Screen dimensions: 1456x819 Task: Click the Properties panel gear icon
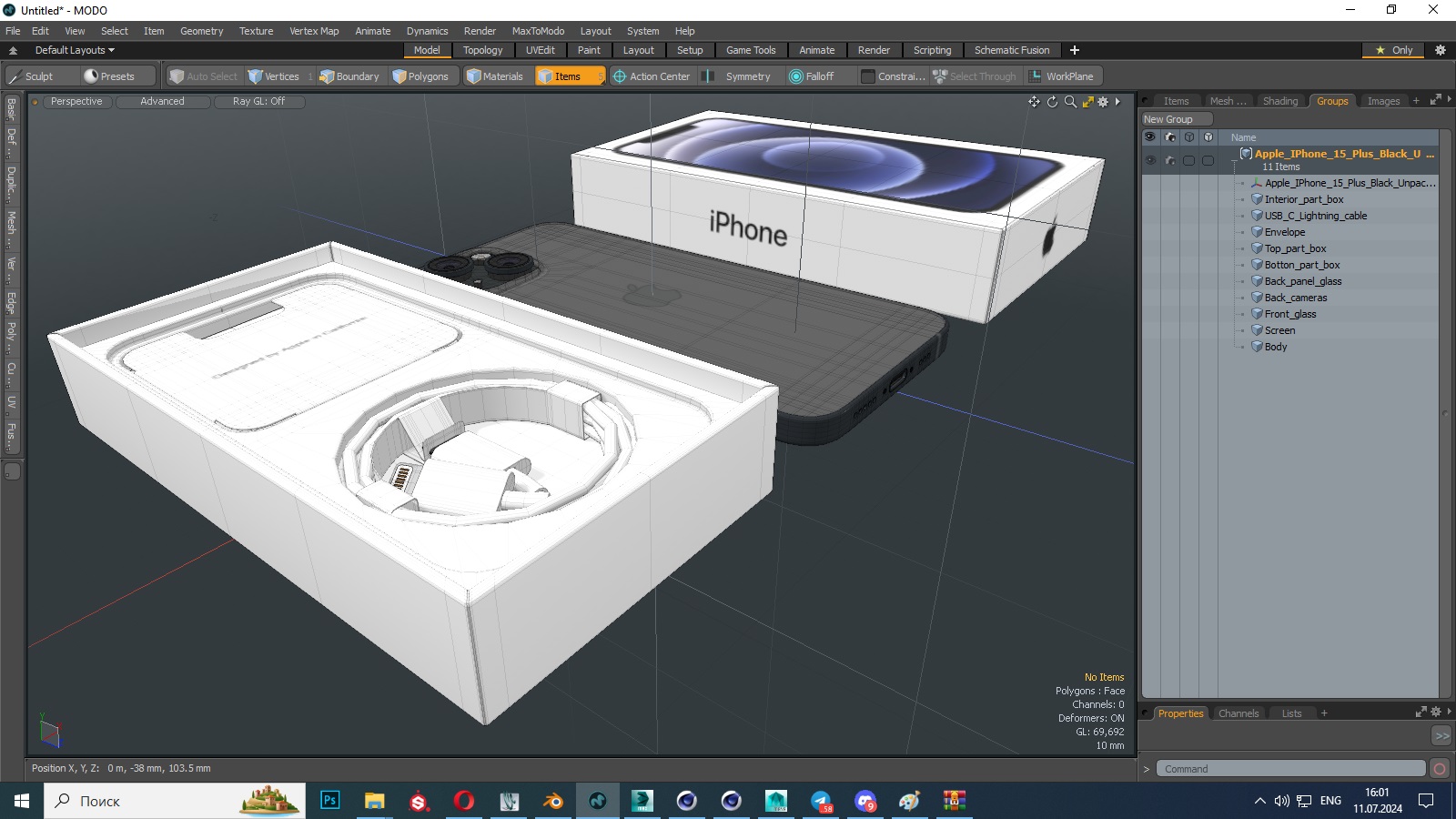click(1436, 713)
